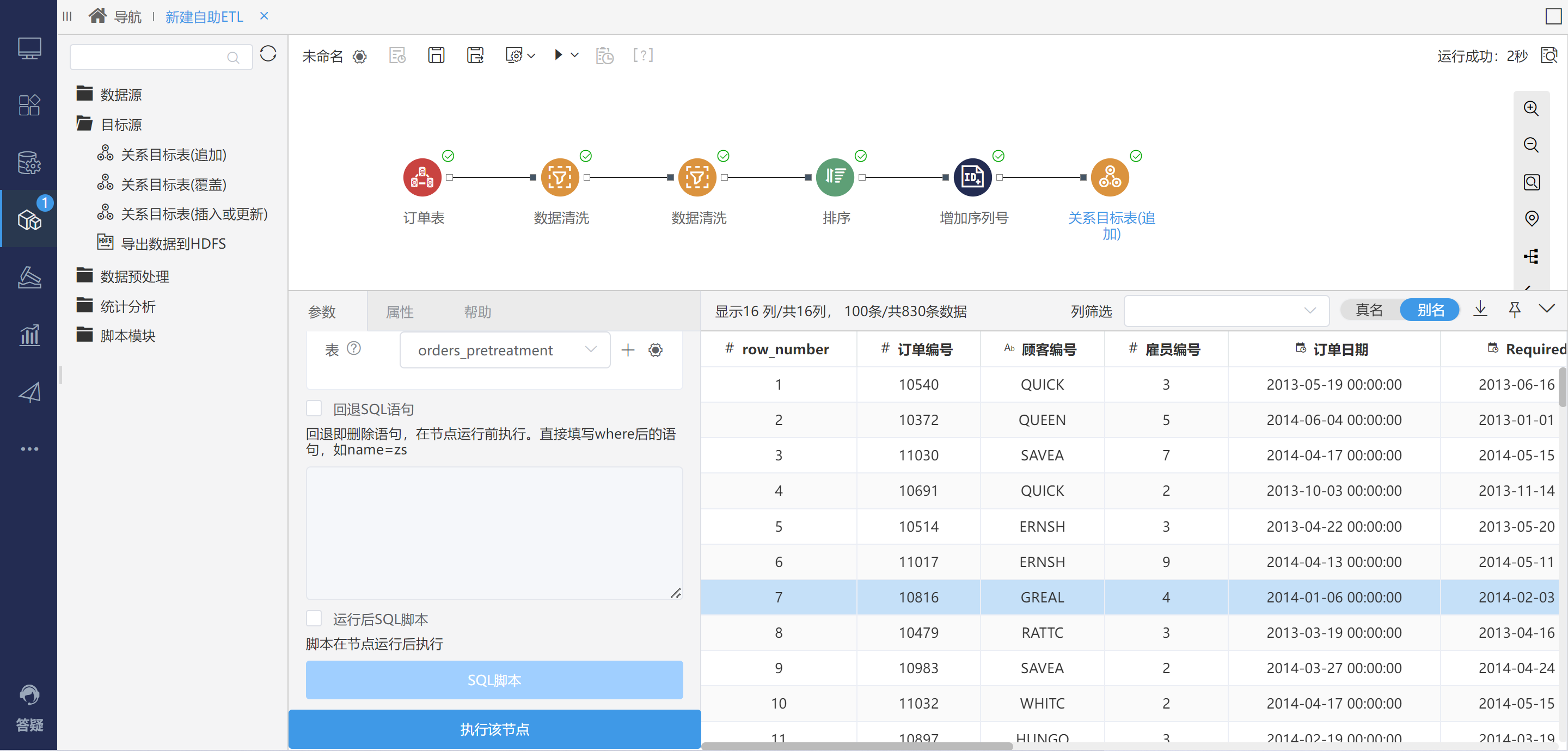Click the node search input field

(x=161, y=57)
